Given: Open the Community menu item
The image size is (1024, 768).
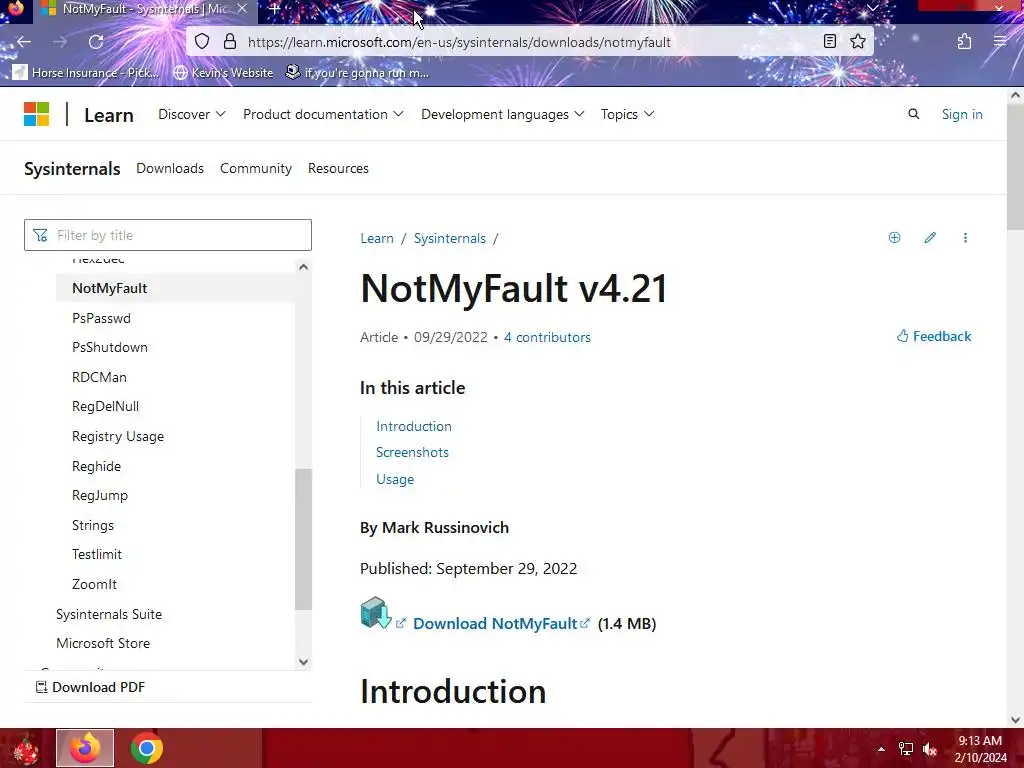Looking at the screenshot, I should coord(255,168).
